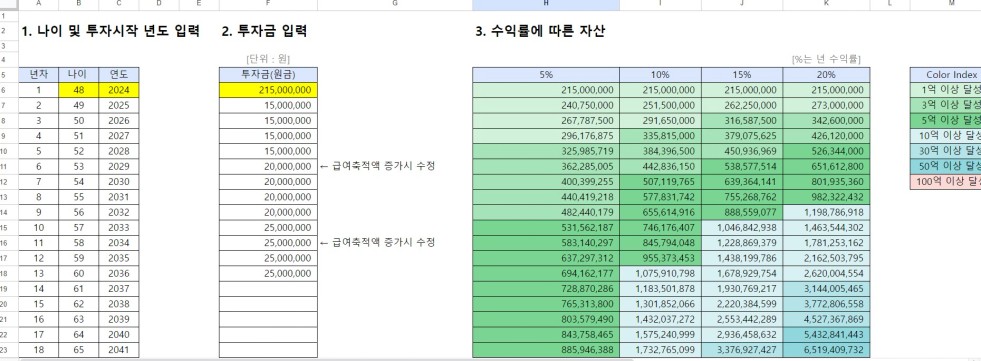This screenshot has height=361, width=981.
Task: Click 급여축적액 증가시 수정 note beside row 11
Action: tap(377, 166)
